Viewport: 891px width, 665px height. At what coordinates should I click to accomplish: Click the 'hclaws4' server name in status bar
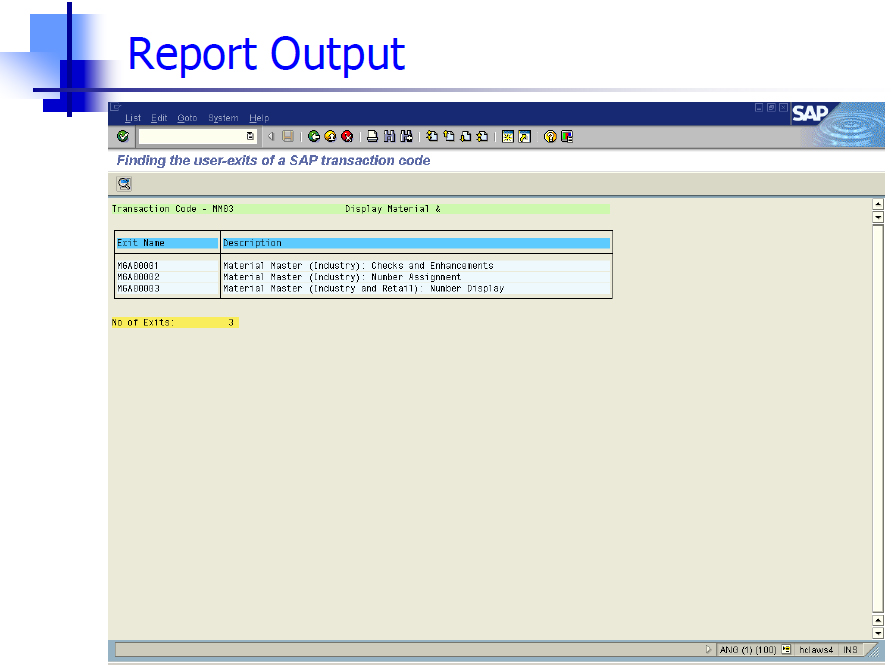pyautogui.click(x=816, y=650)
